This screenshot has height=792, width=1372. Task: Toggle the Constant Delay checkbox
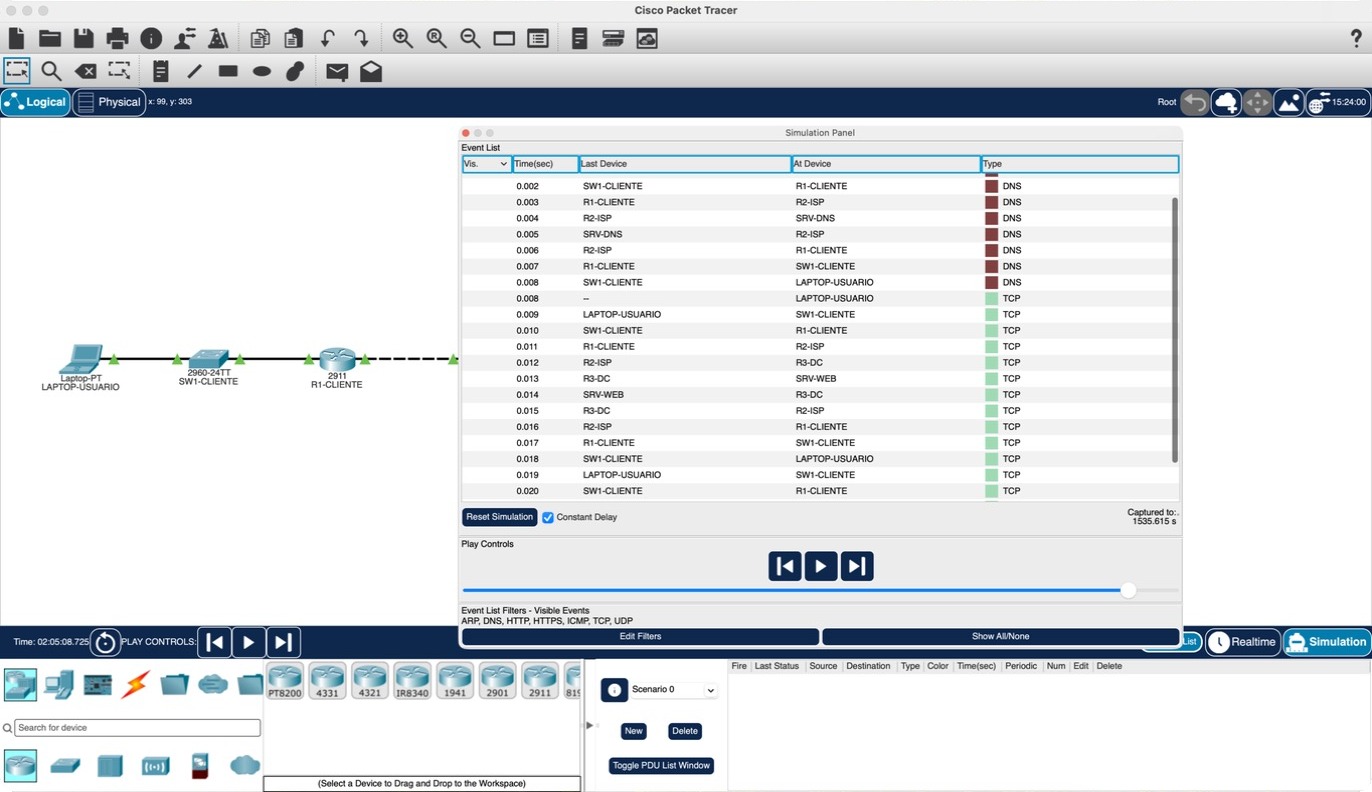click(548, 517)
